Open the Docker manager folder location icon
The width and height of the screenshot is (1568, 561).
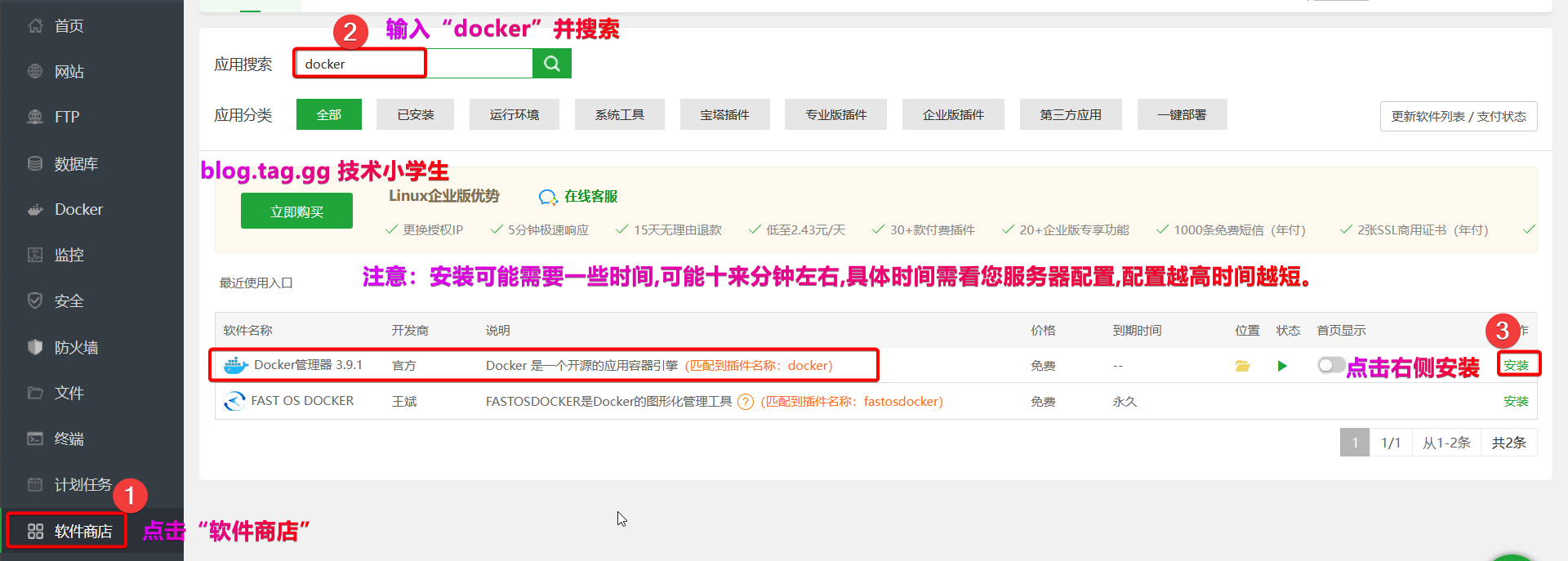tap(1242, 366)
